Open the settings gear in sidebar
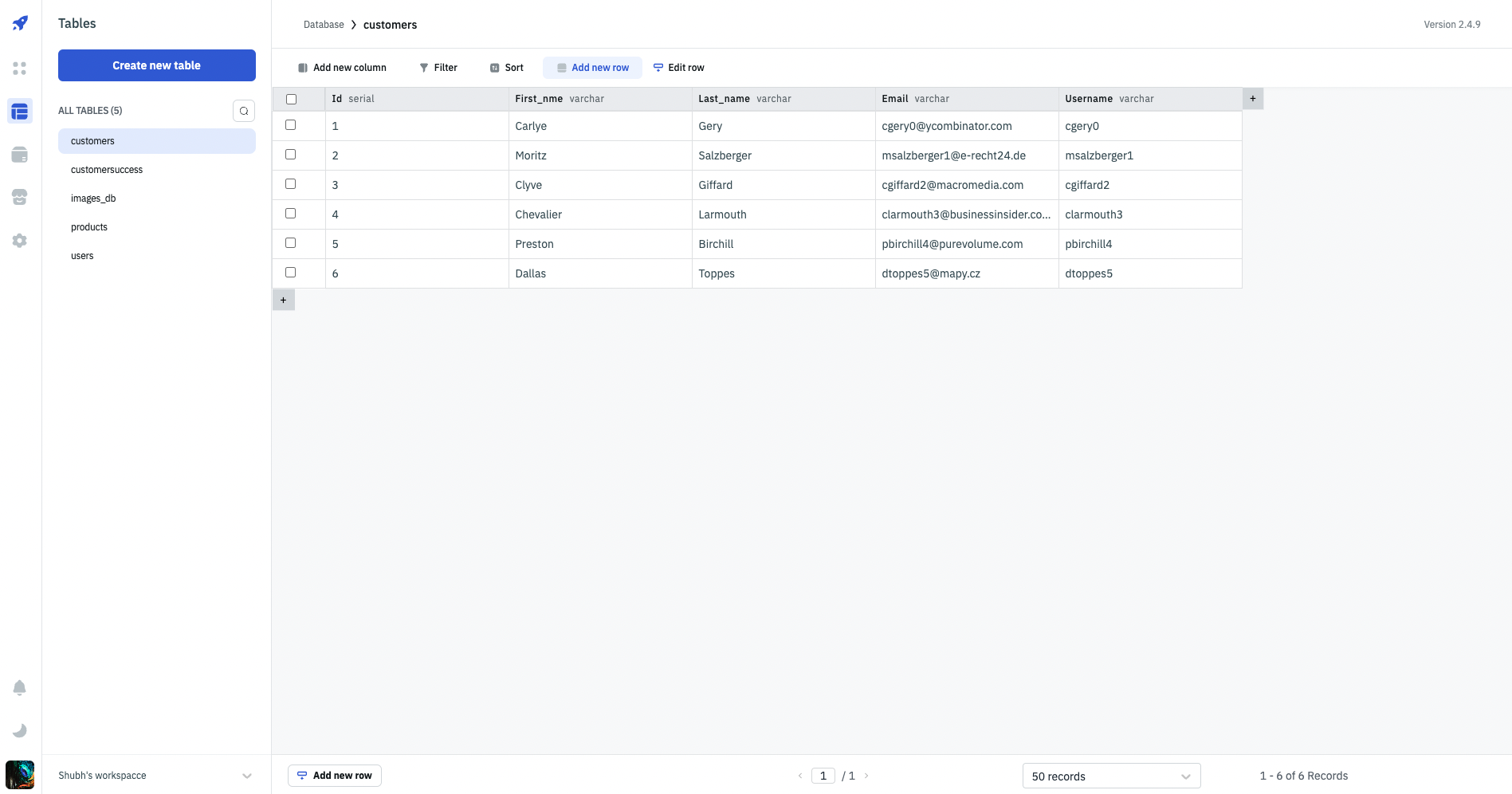The height and width of the screenshot is (794, 1512). click(x=20, y=241)
